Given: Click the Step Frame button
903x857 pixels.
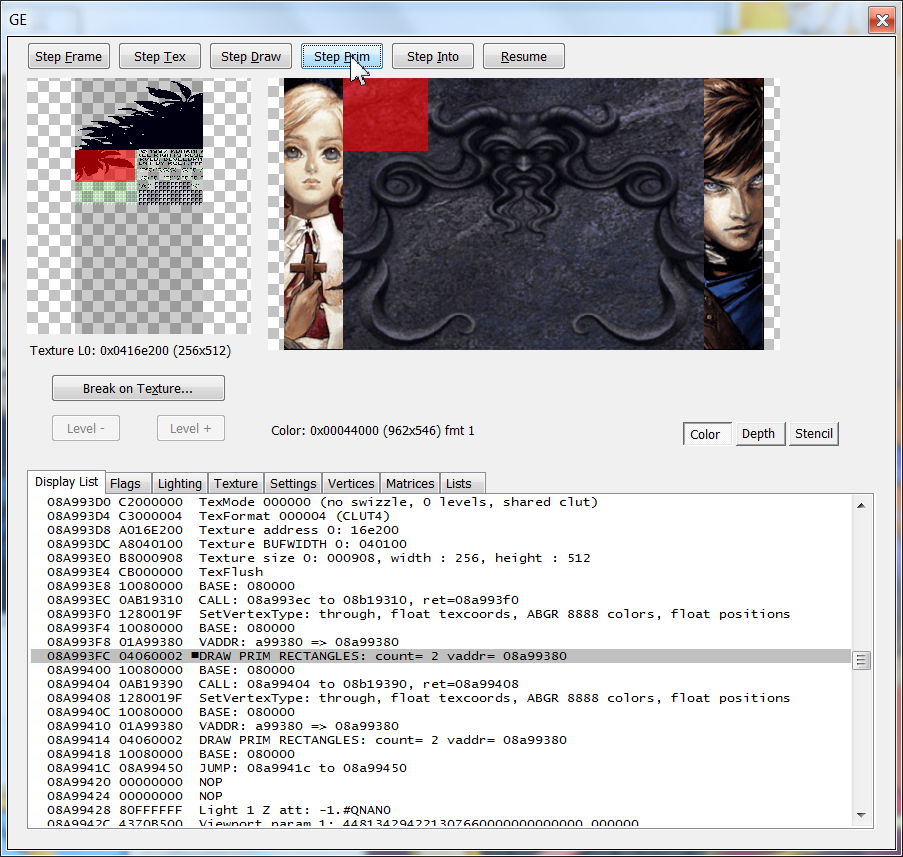Looking at the screenshot, I should tap(68, 57).
